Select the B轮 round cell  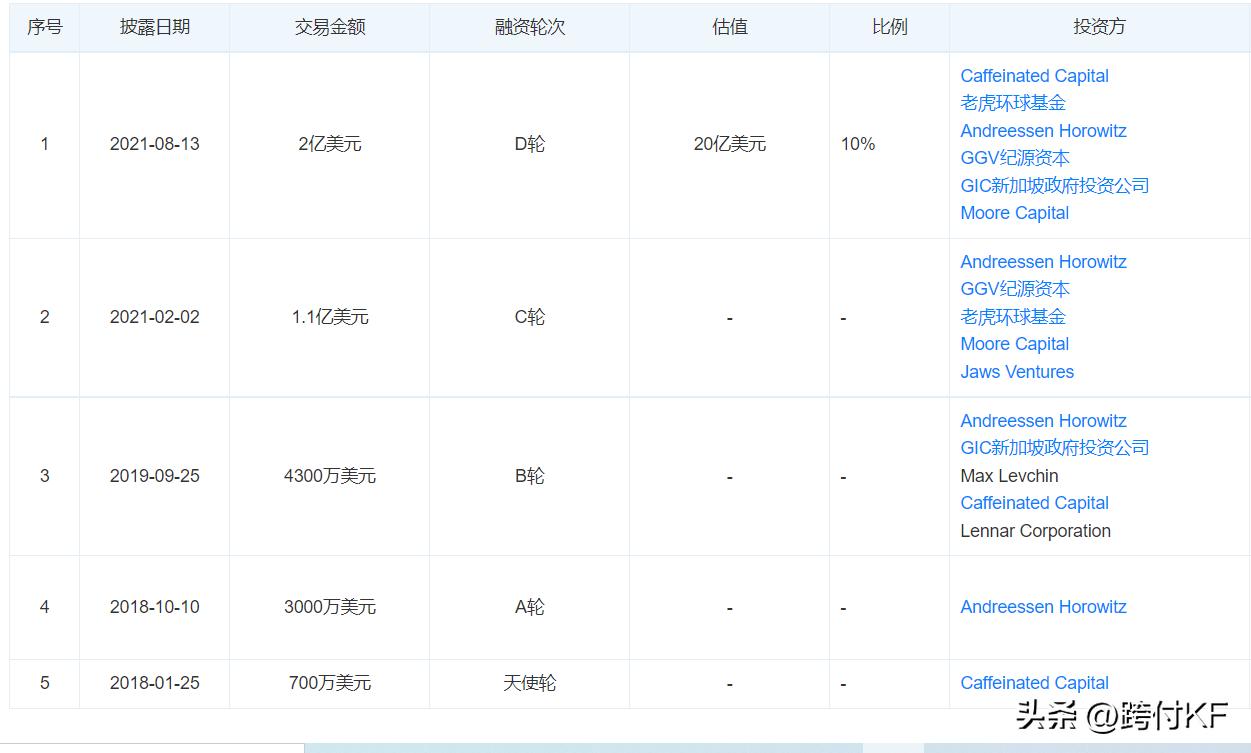529,476
